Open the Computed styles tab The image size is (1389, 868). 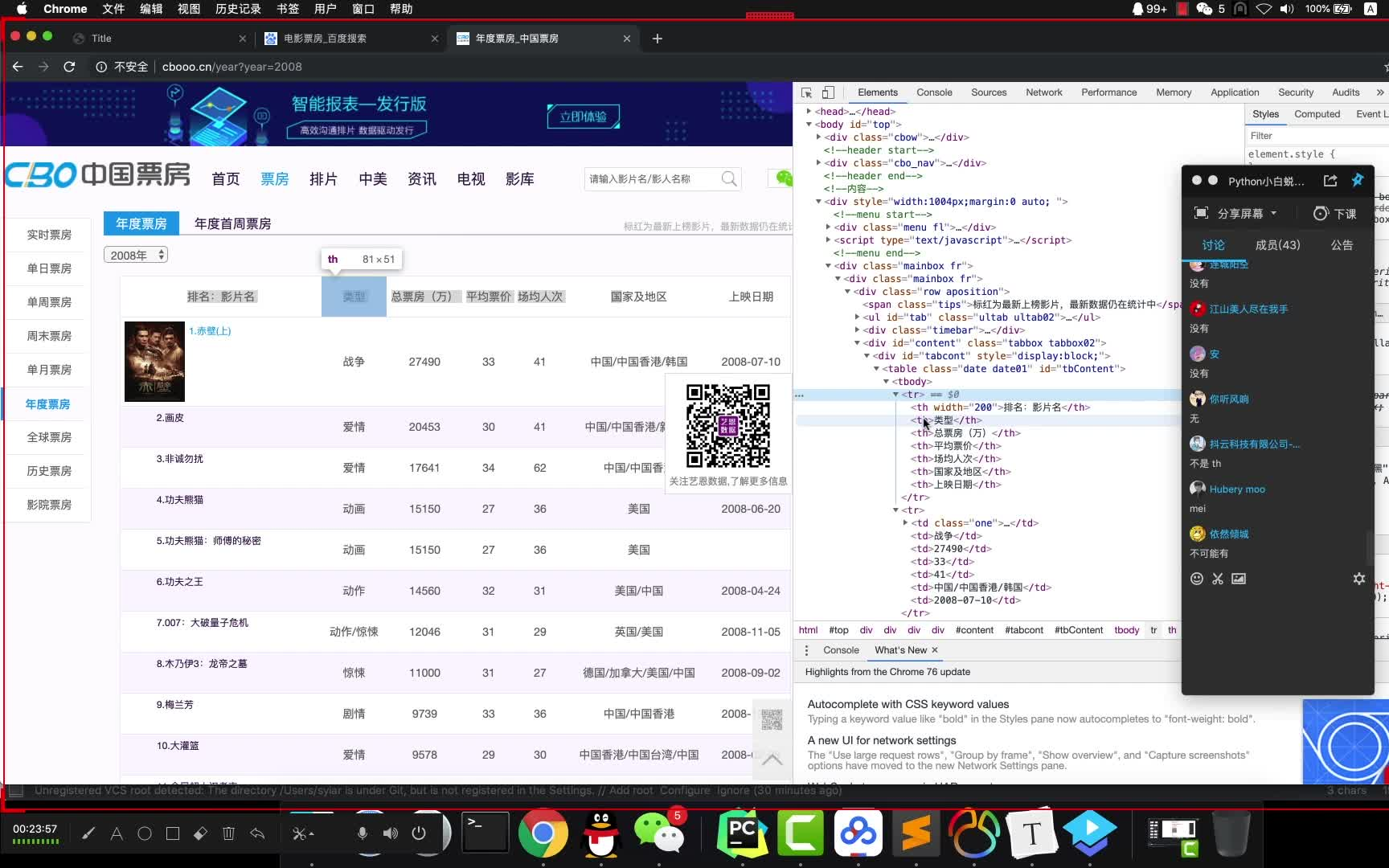click(1317, 114)
